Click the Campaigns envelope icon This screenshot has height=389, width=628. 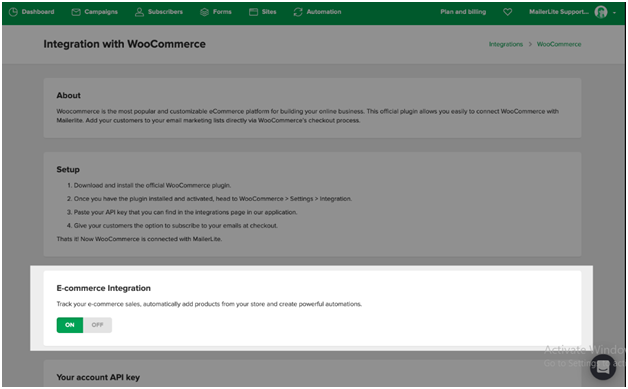tap(76, 12)
